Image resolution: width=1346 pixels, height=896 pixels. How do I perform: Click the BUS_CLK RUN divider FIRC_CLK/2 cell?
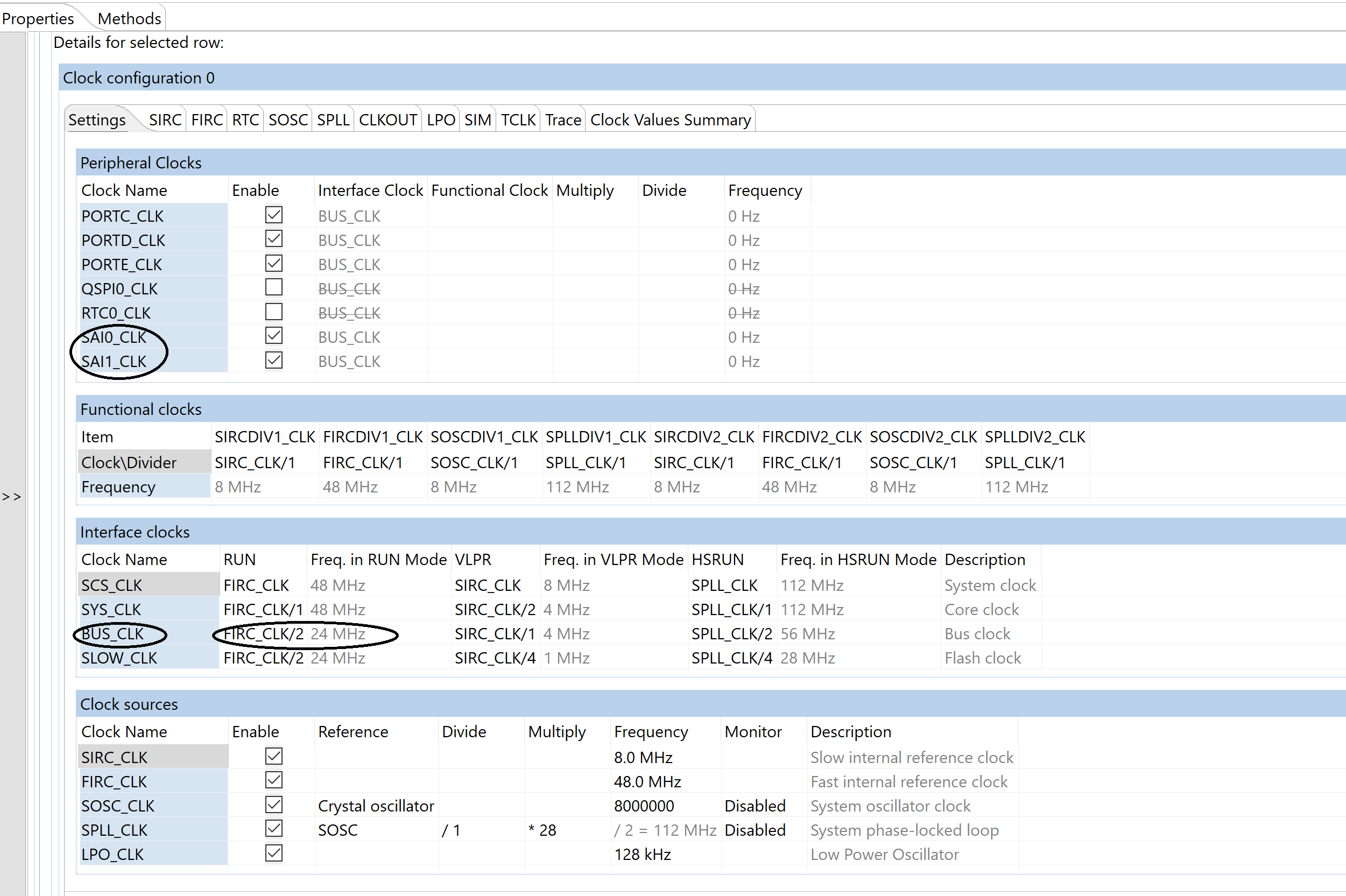pyautogui.click(x=263, y=634)
